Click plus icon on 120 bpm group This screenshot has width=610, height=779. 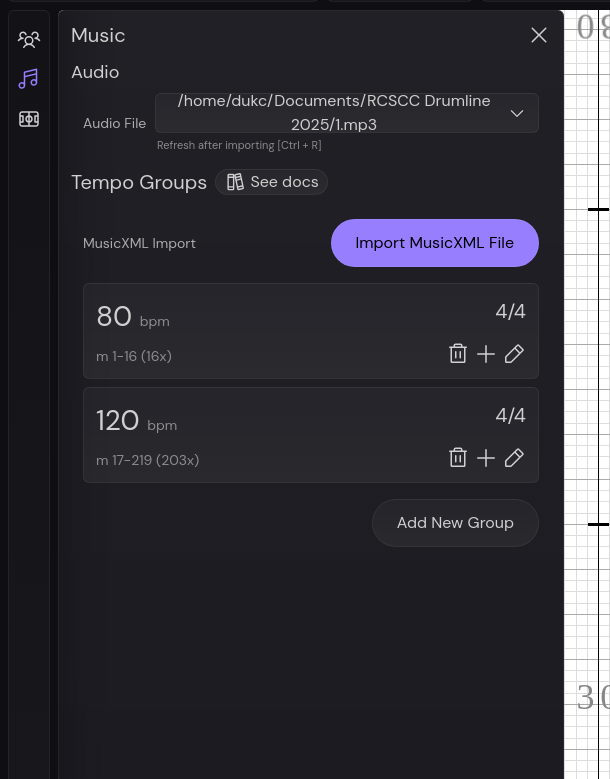(x=486, y=458)
